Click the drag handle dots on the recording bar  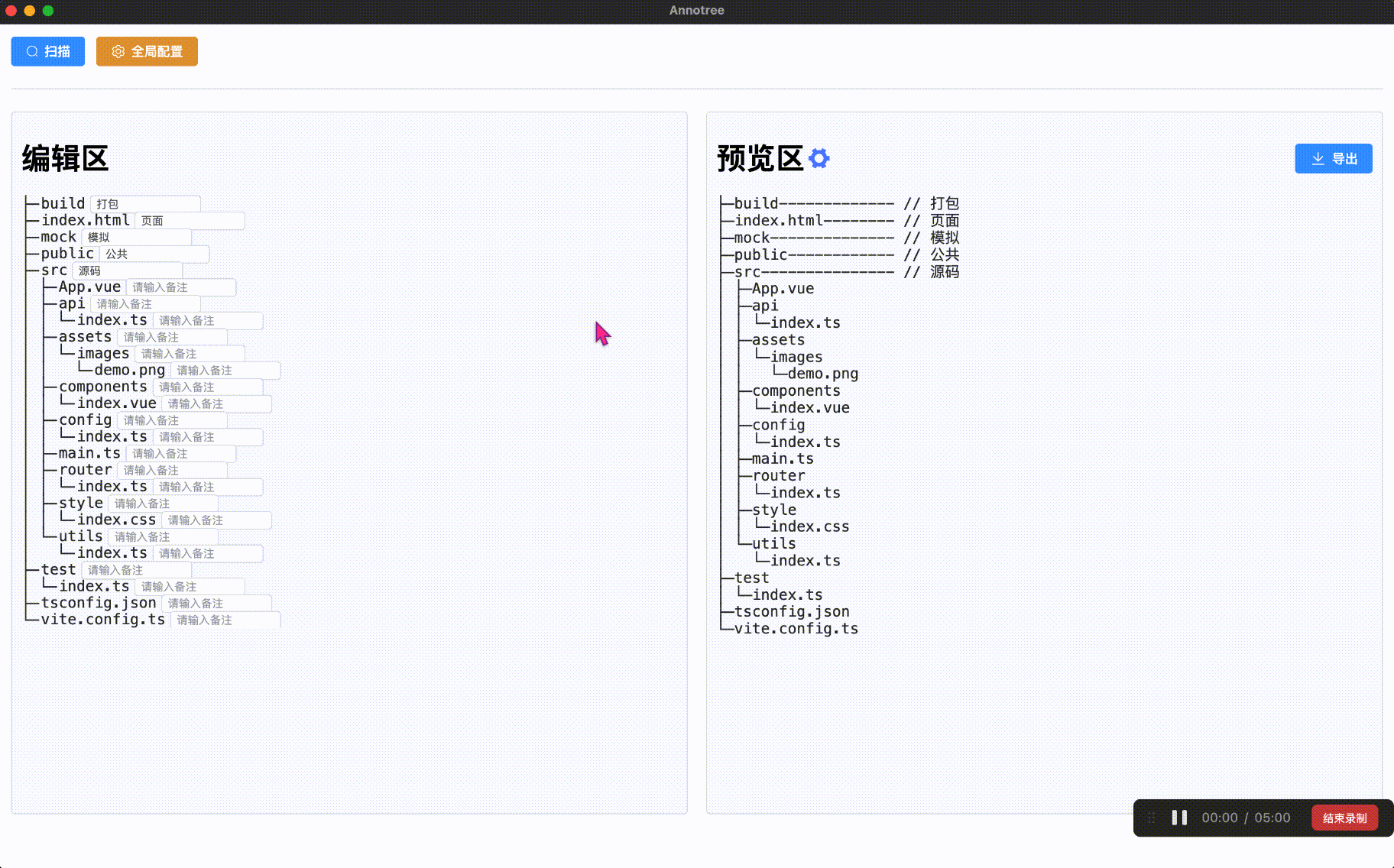1152,818
